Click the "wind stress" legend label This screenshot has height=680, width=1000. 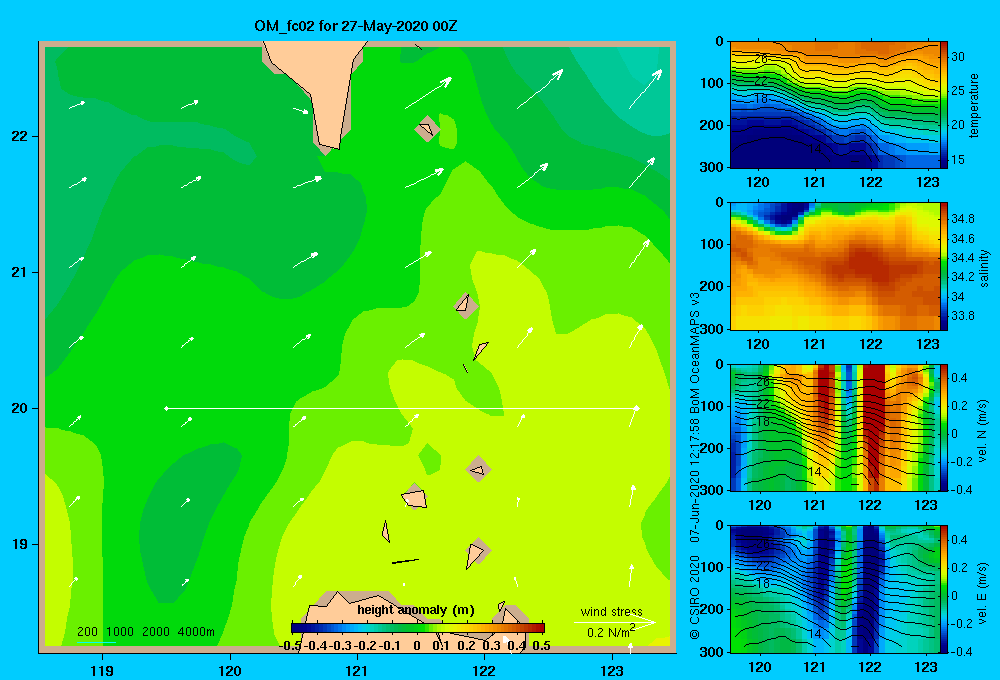pyautogui.click(x=612, y=611)
